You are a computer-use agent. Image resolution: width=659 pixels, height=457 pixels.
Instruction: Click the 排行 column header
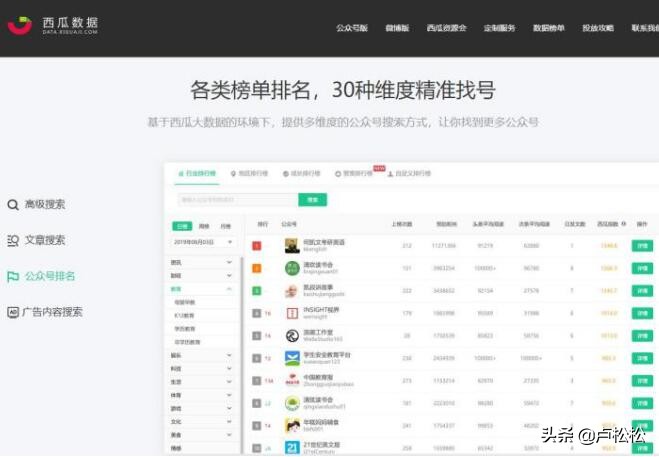click(x=263, y=224)
